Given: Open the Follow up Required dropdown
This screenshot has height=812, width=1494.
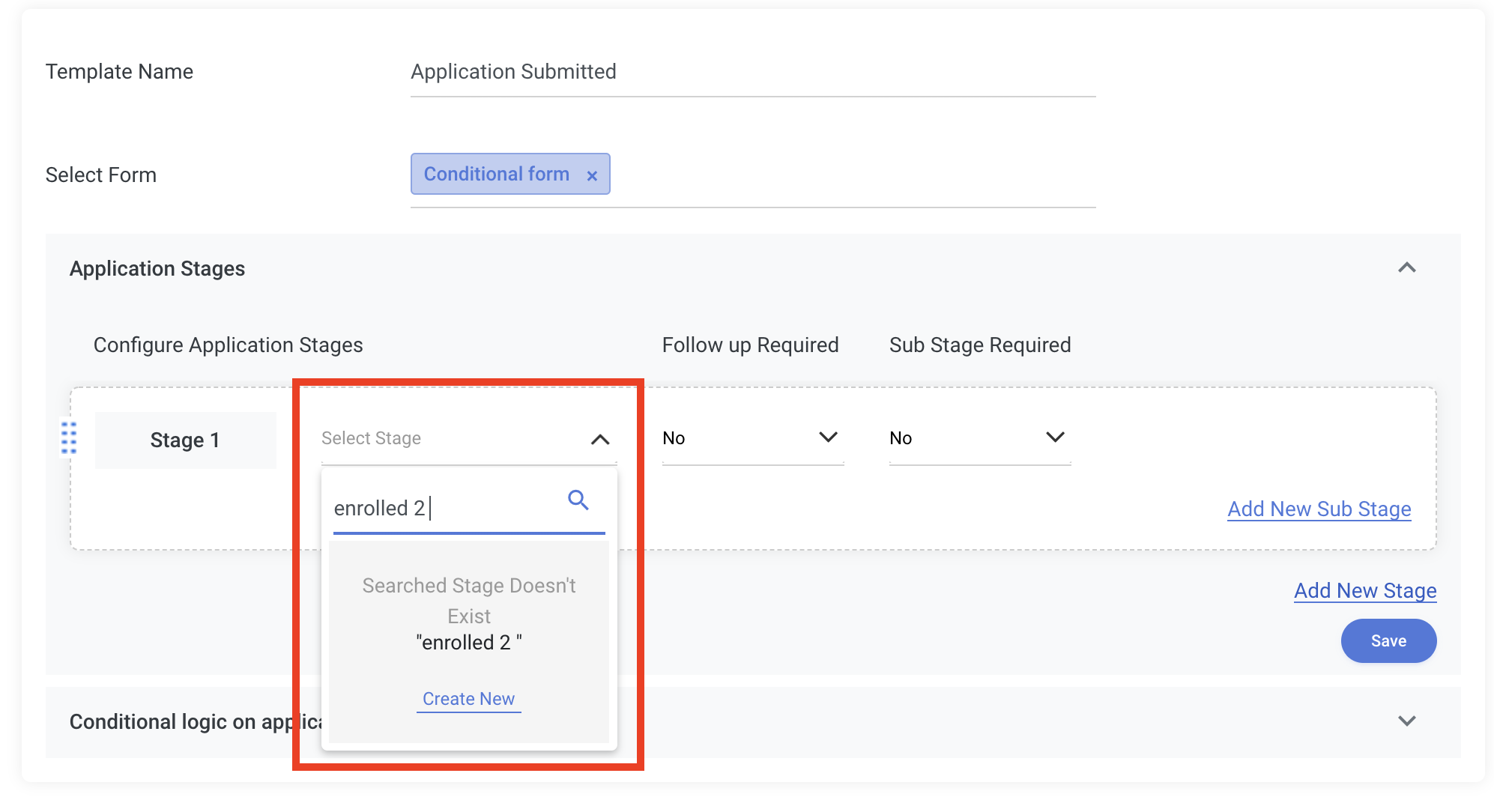Looking at the screenshot, I should point(752,438).
